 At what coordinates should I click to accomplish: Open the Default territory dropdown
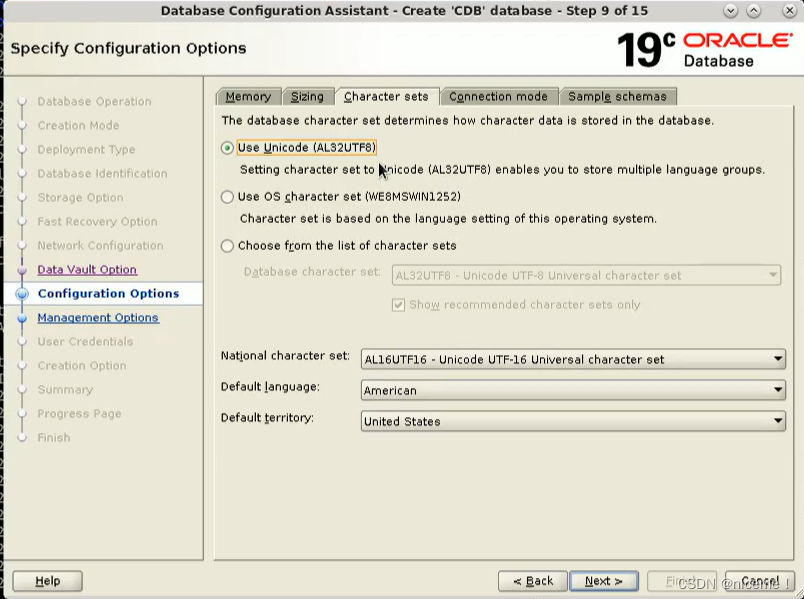777,421
